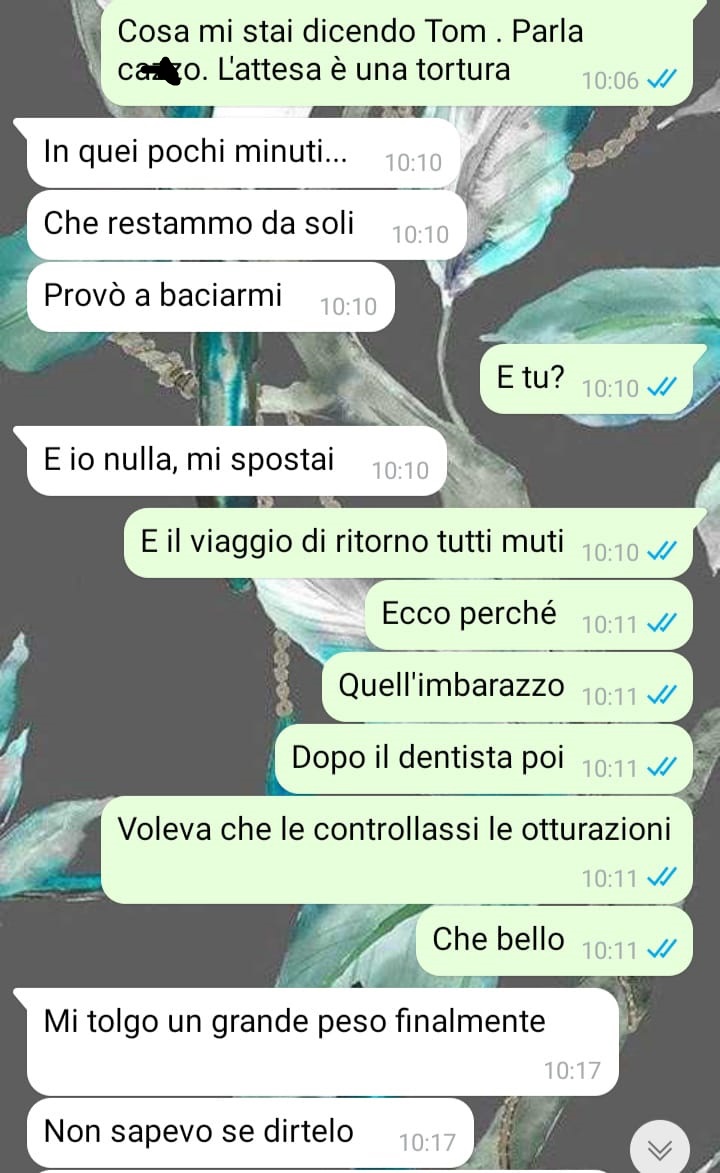Screen dimensions: 720x1173
Task: Tap the read ticks on the "otturazioni" message
Action: coord(662,876)
